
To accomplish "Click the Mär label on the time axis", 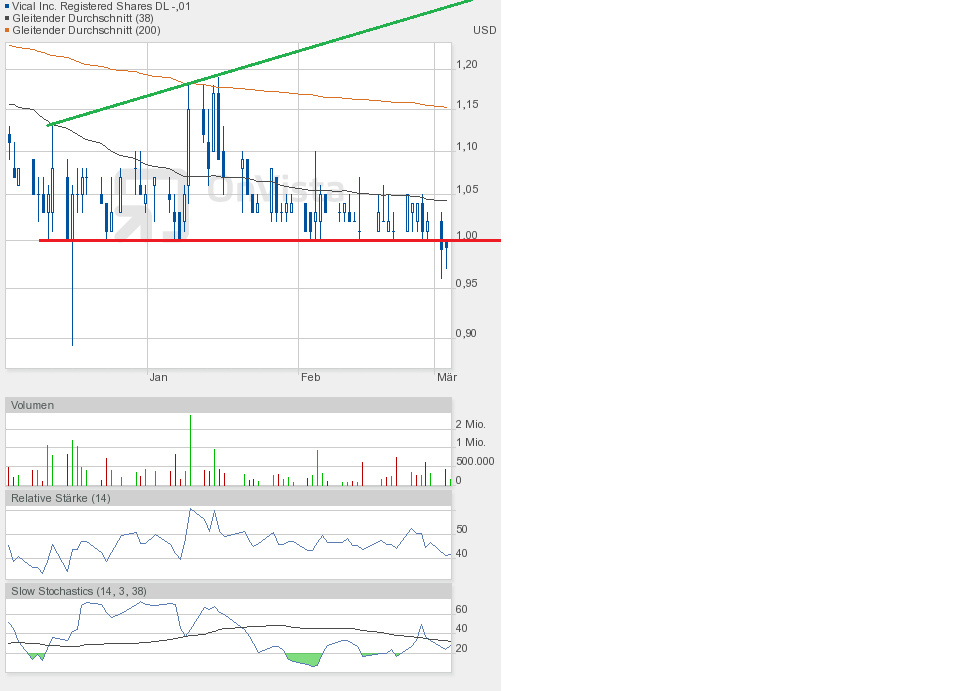I will 447,377.
